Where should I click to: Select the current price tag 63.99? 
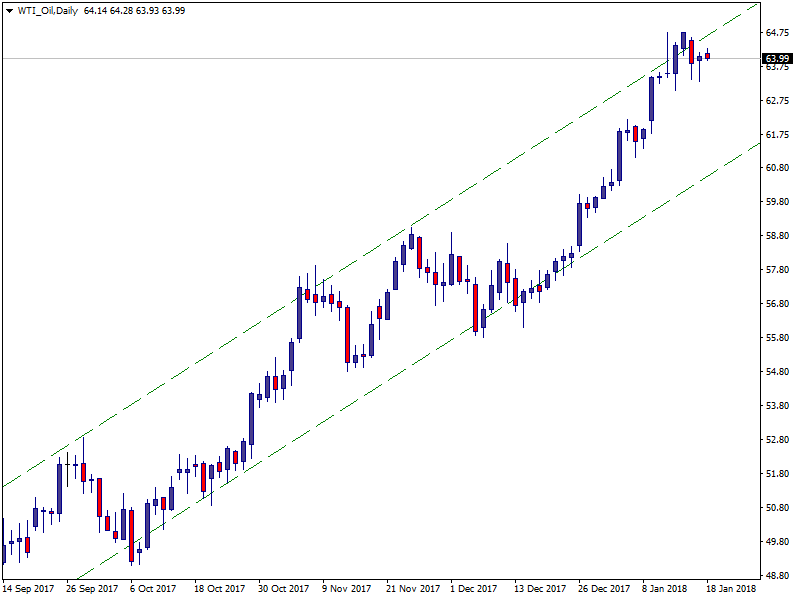tap(777, 59)
